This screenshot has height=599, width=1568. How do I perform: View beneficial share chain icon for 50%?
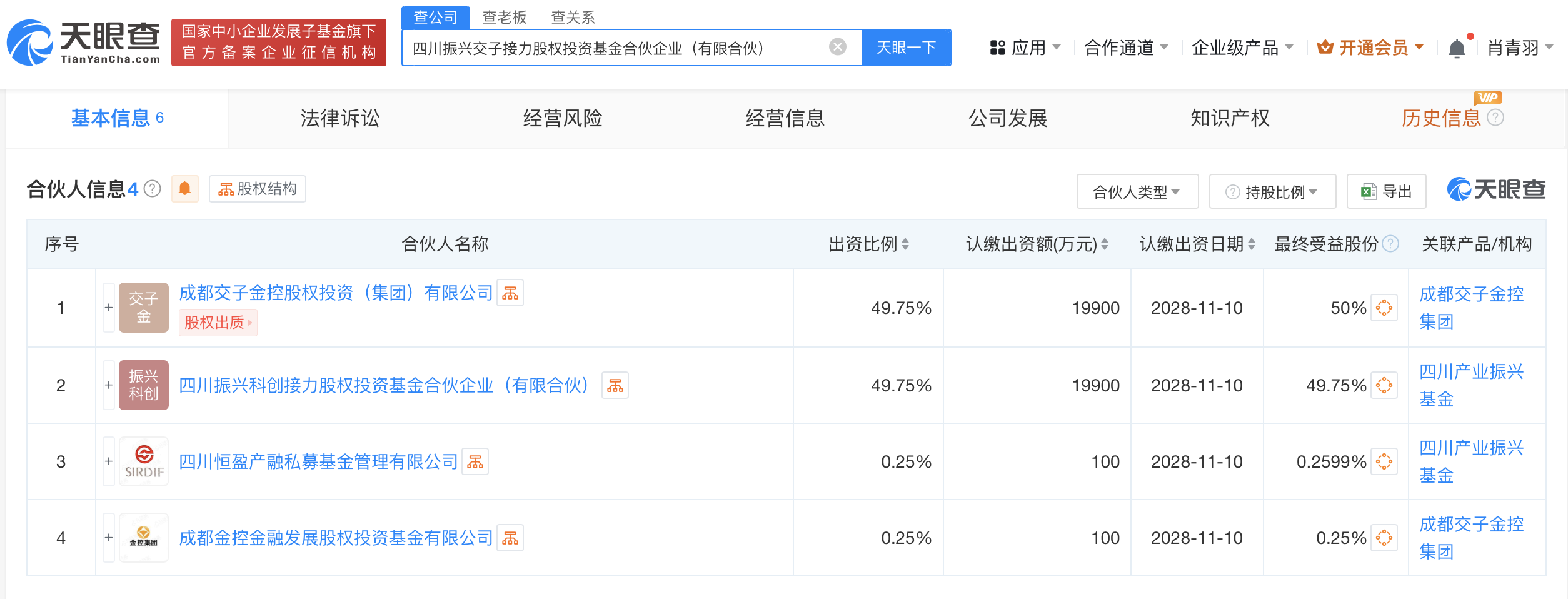1384,308
